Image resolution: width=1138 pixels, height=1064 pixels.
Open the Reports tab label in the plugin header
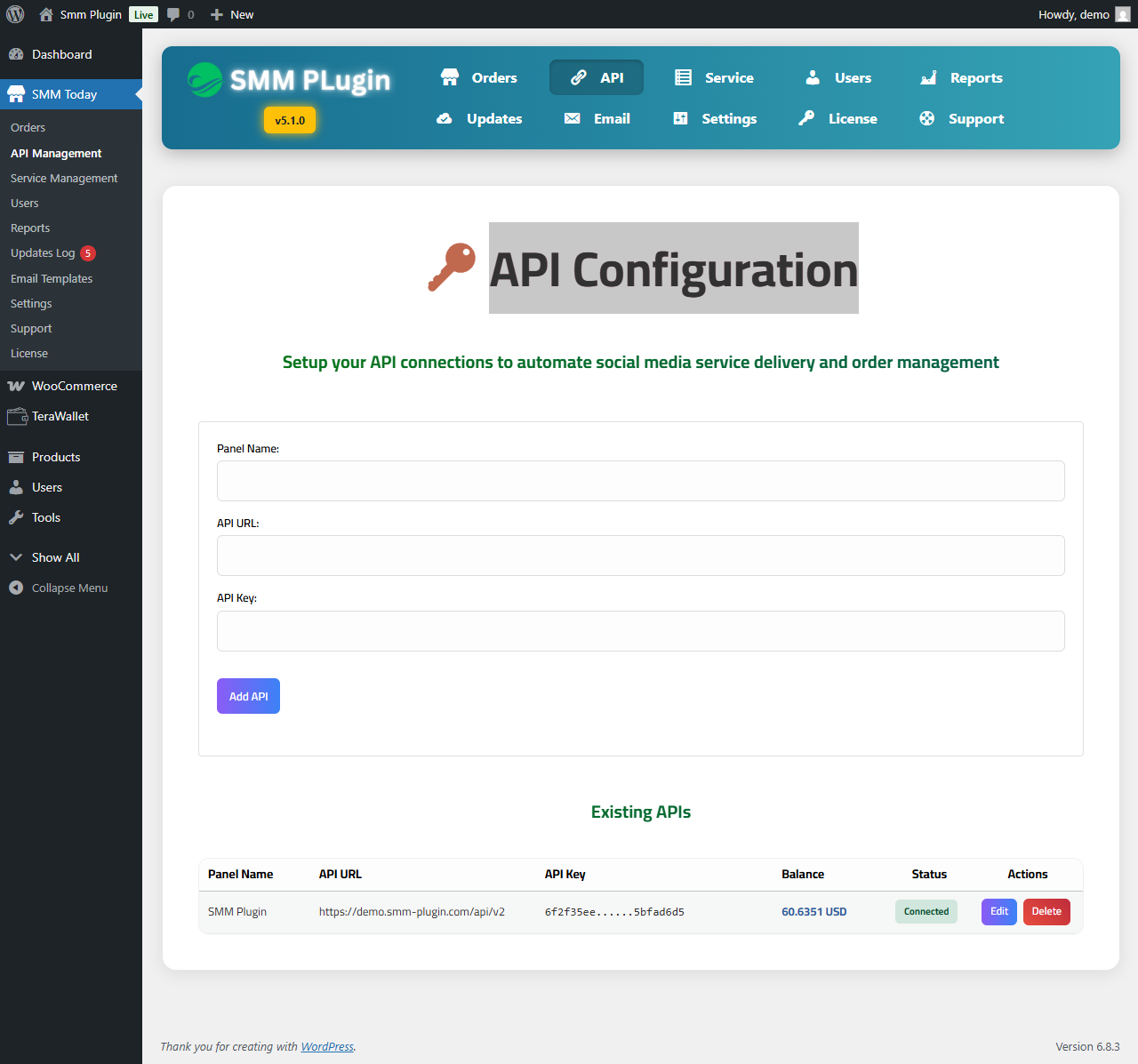976,77
